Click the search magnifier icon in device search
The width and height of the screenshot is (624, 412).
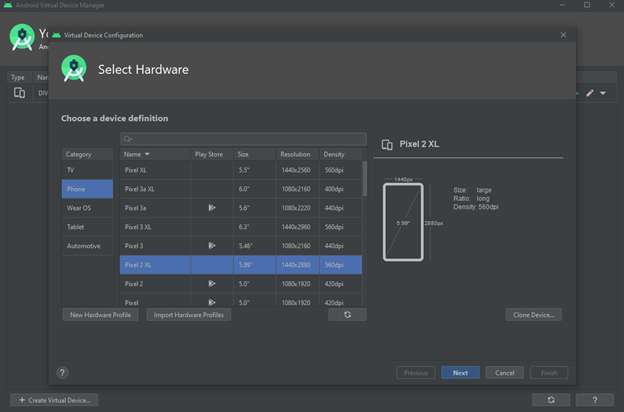[127, 139]
